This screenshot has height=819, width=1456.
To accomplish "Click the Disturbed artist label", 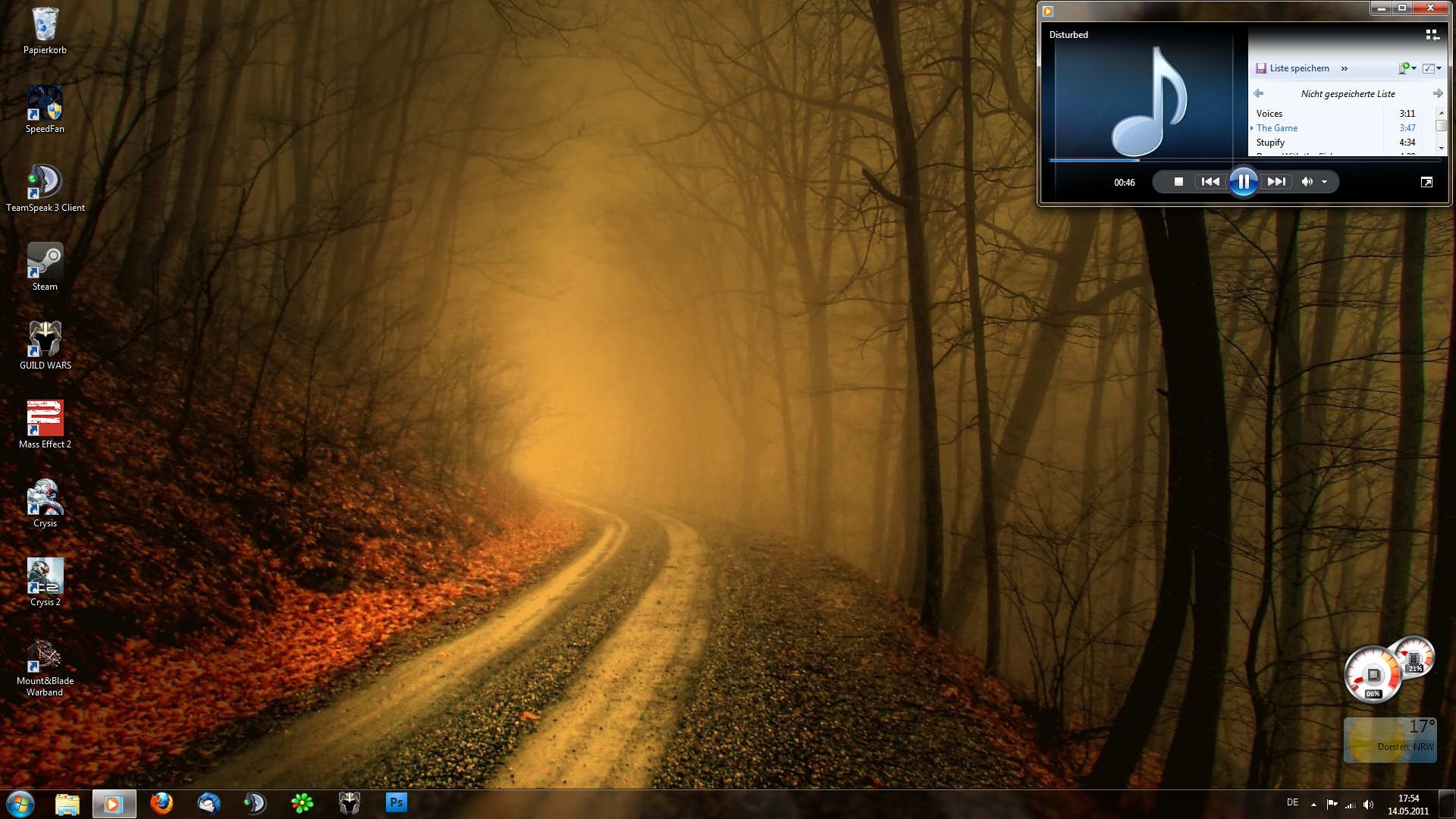I will (1068, 35).
